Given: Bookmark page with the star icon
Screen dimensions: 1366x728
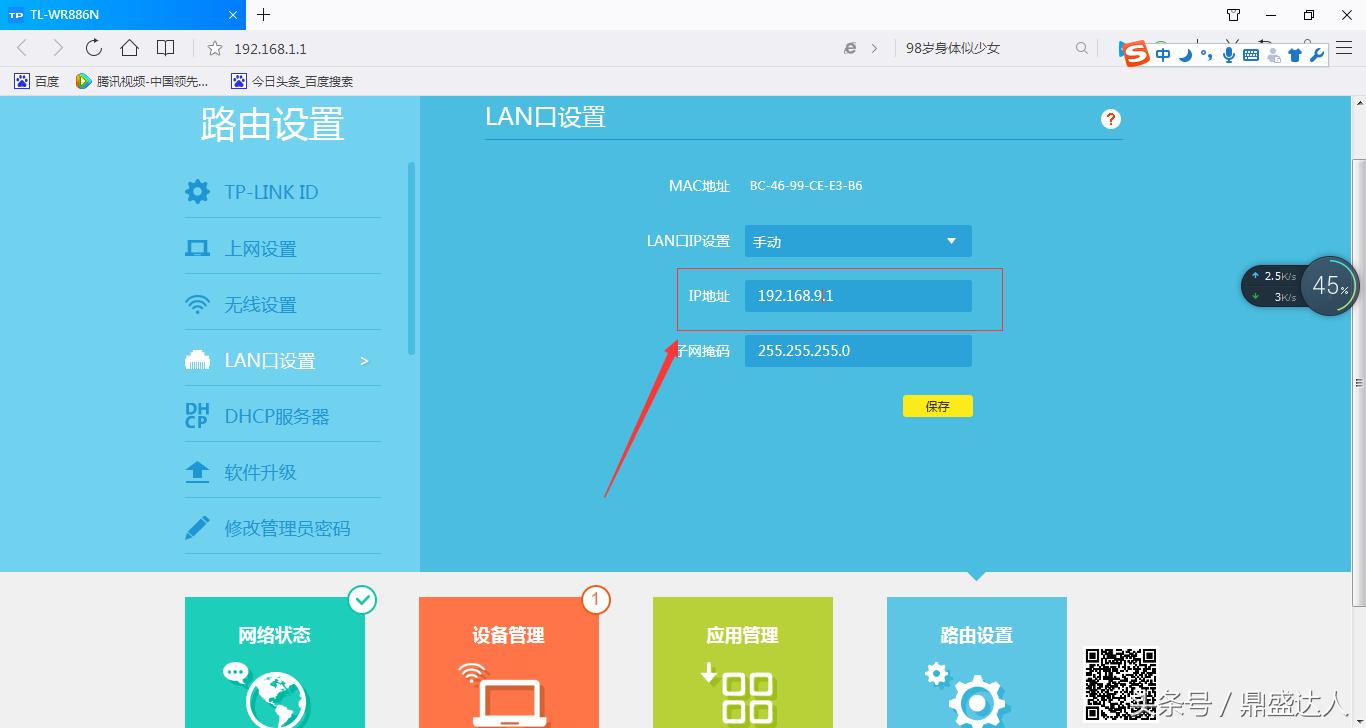Looking at the screenshot, I should point(215,48).
